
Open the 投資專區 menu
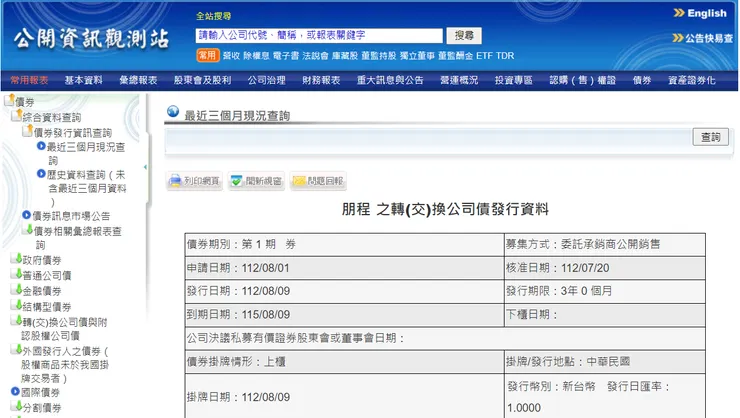click(x=514, y=80)
